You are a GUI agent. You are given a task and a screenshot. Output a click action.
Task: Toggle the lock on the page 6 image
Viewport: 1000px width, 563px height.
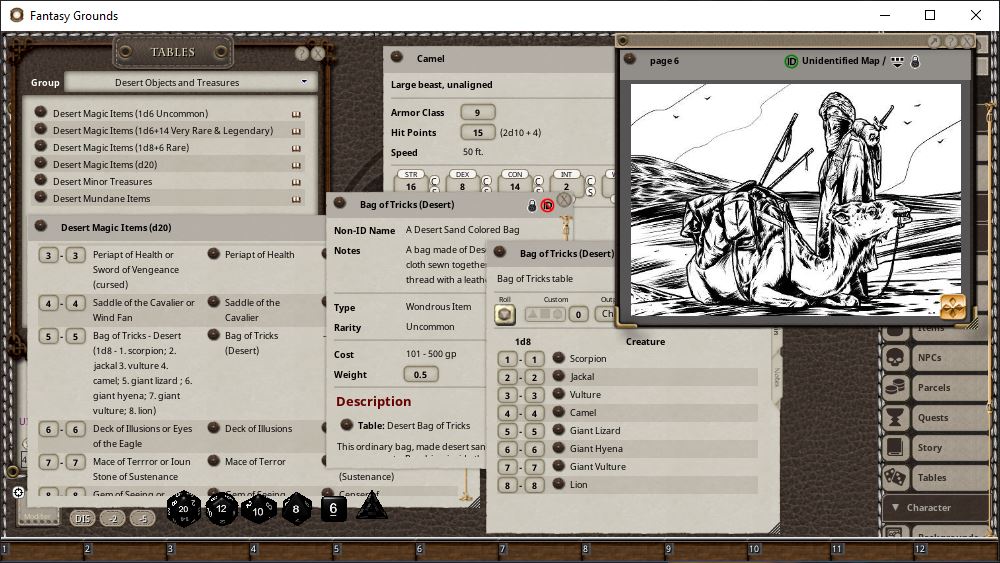click(915, 62)
